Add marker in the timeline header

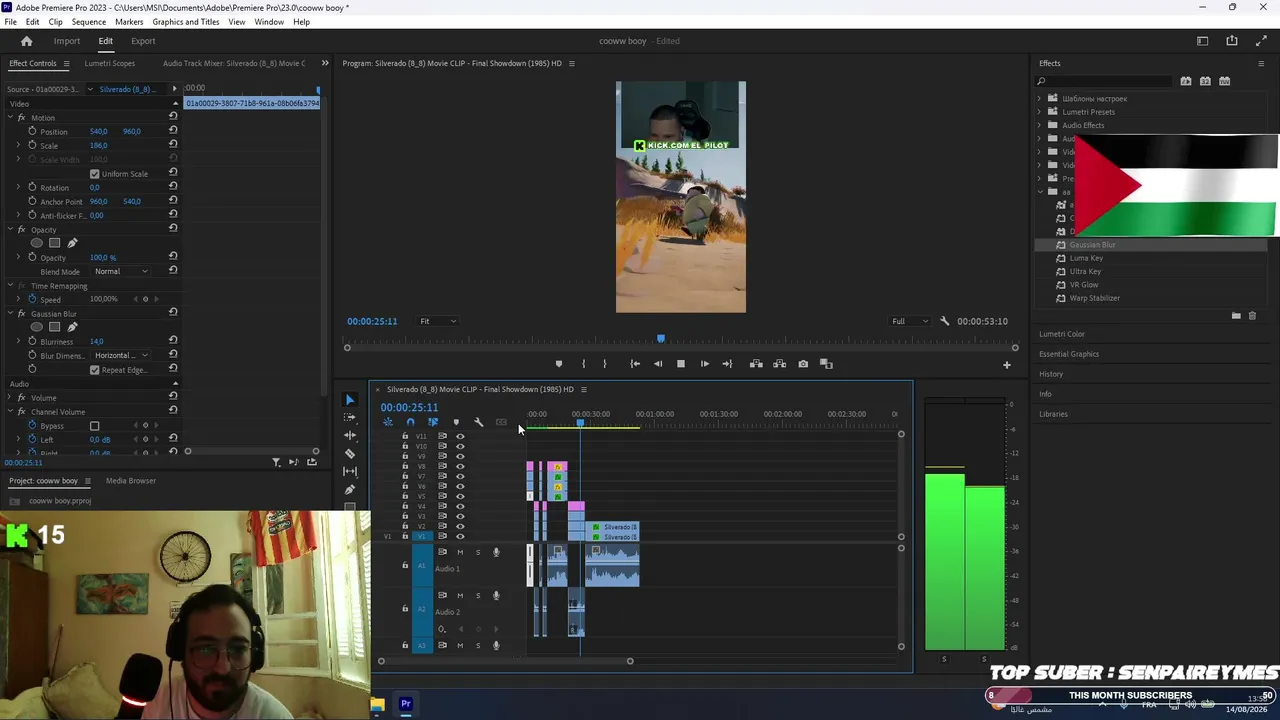pyautogui.click(x=456, y=422)
